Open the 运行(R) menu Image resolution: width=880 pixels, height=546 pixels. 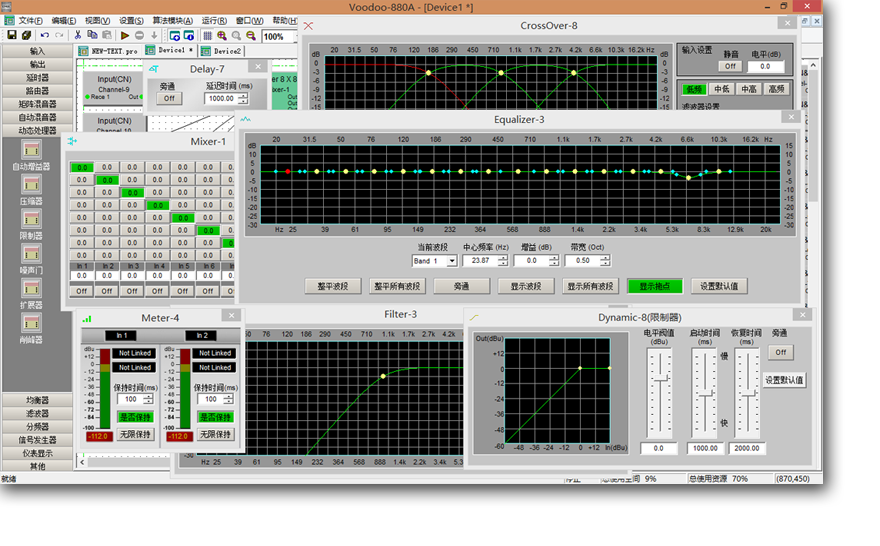pos(214,21)
